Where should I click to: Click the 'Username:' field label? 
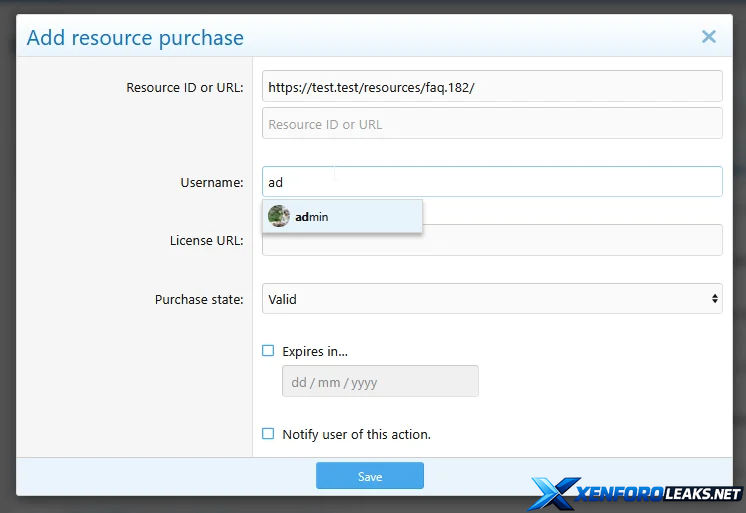click(211, 182)
